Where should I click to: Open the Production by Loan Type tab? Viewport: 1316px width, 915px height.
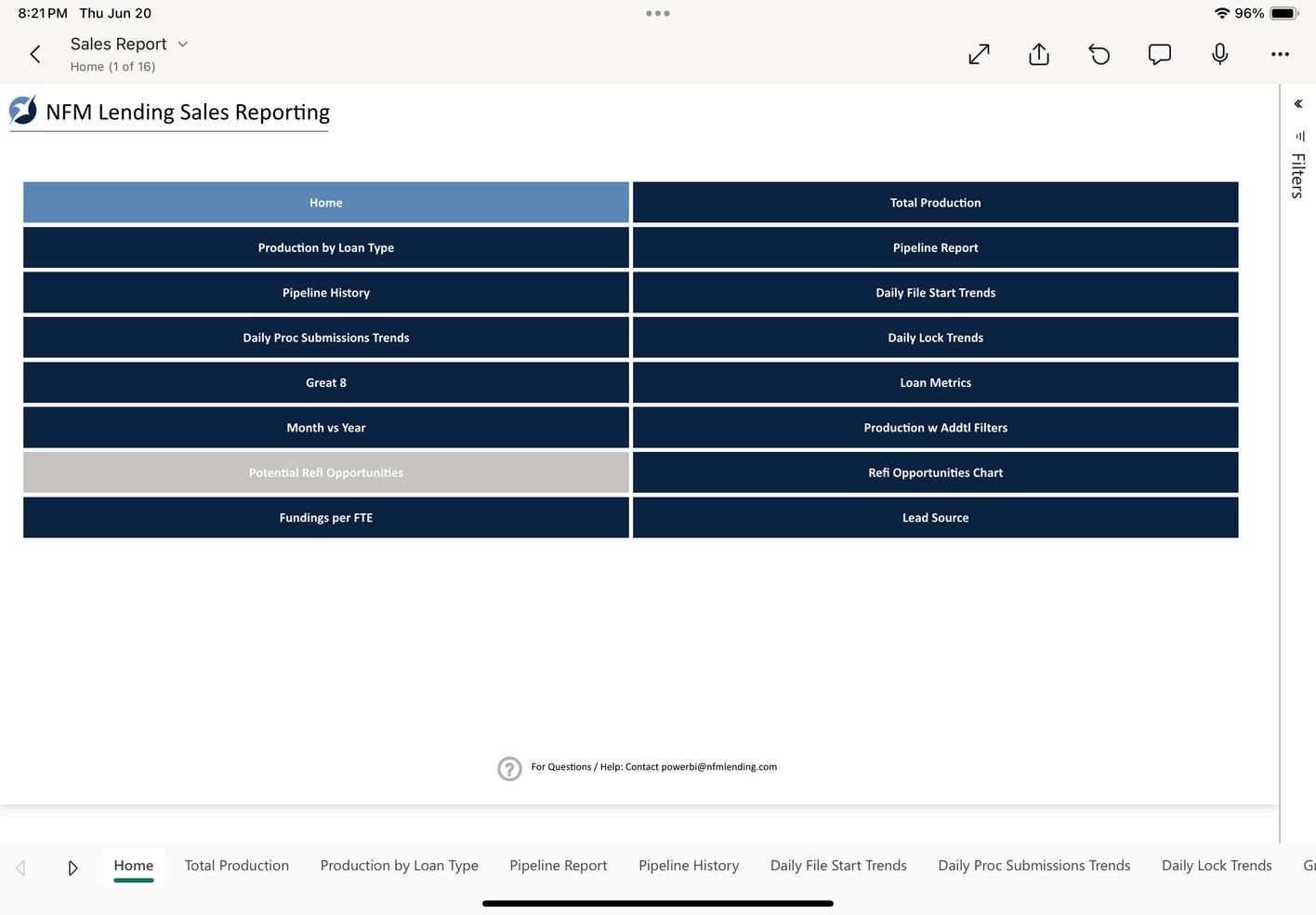pyautogui.click(x=400, y=866)
